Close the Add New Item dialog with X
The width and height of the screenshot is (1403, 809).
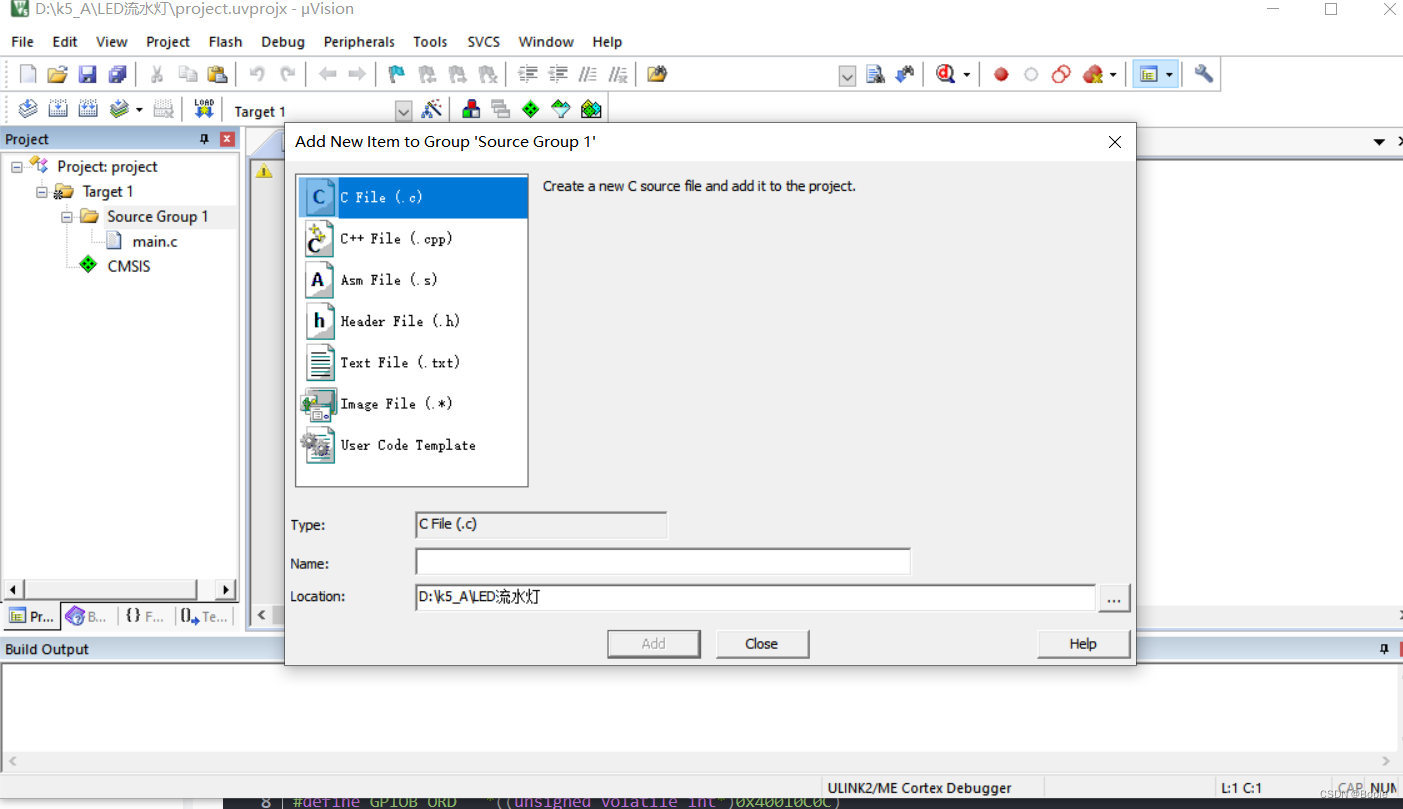[x=1115, y=142]
